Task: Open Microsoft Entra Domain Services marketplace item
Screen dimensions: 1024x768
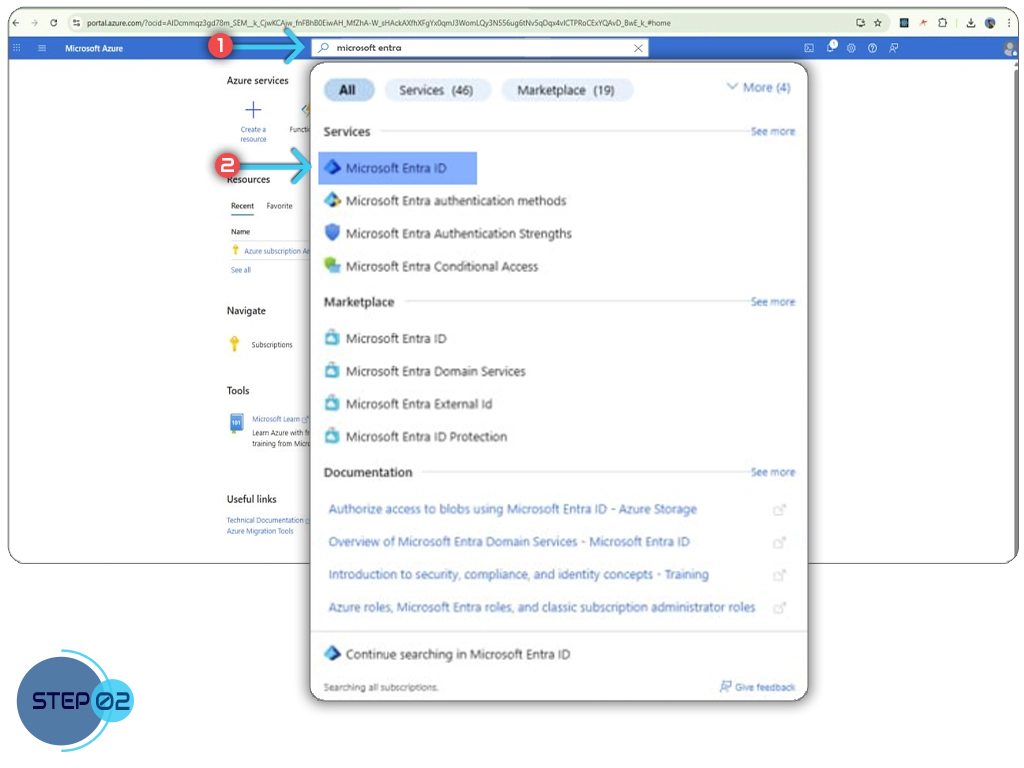Action: pyautogui.click(x=435, y=371)
